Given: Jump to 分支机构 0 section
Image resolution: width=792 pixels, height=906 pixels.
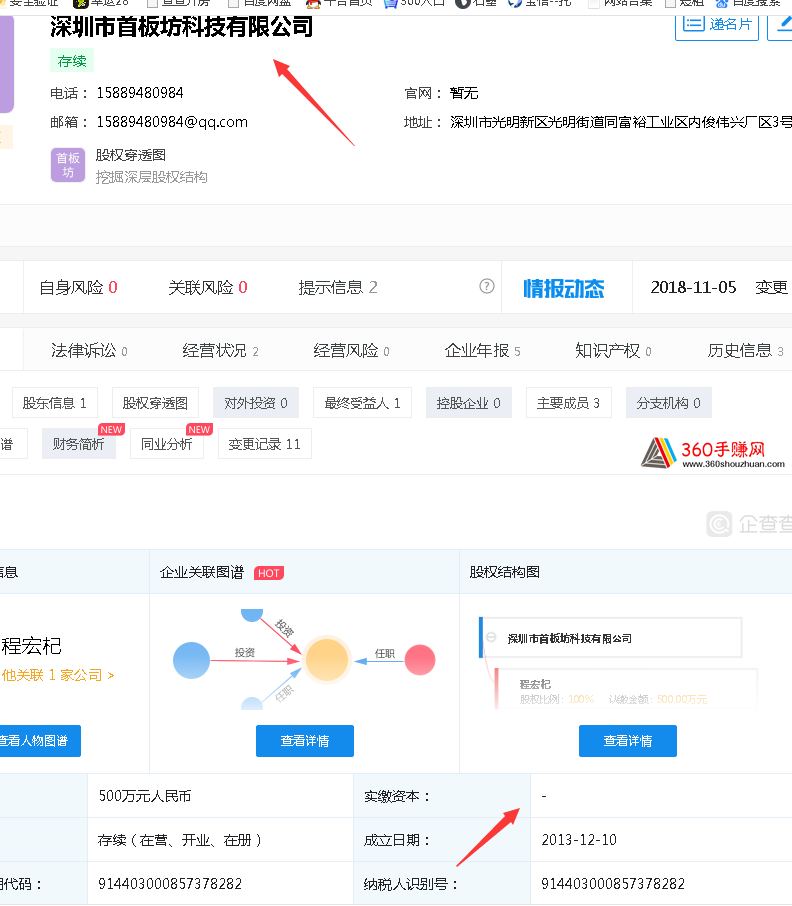Looking at the screenshot, I should pos(668,403).
